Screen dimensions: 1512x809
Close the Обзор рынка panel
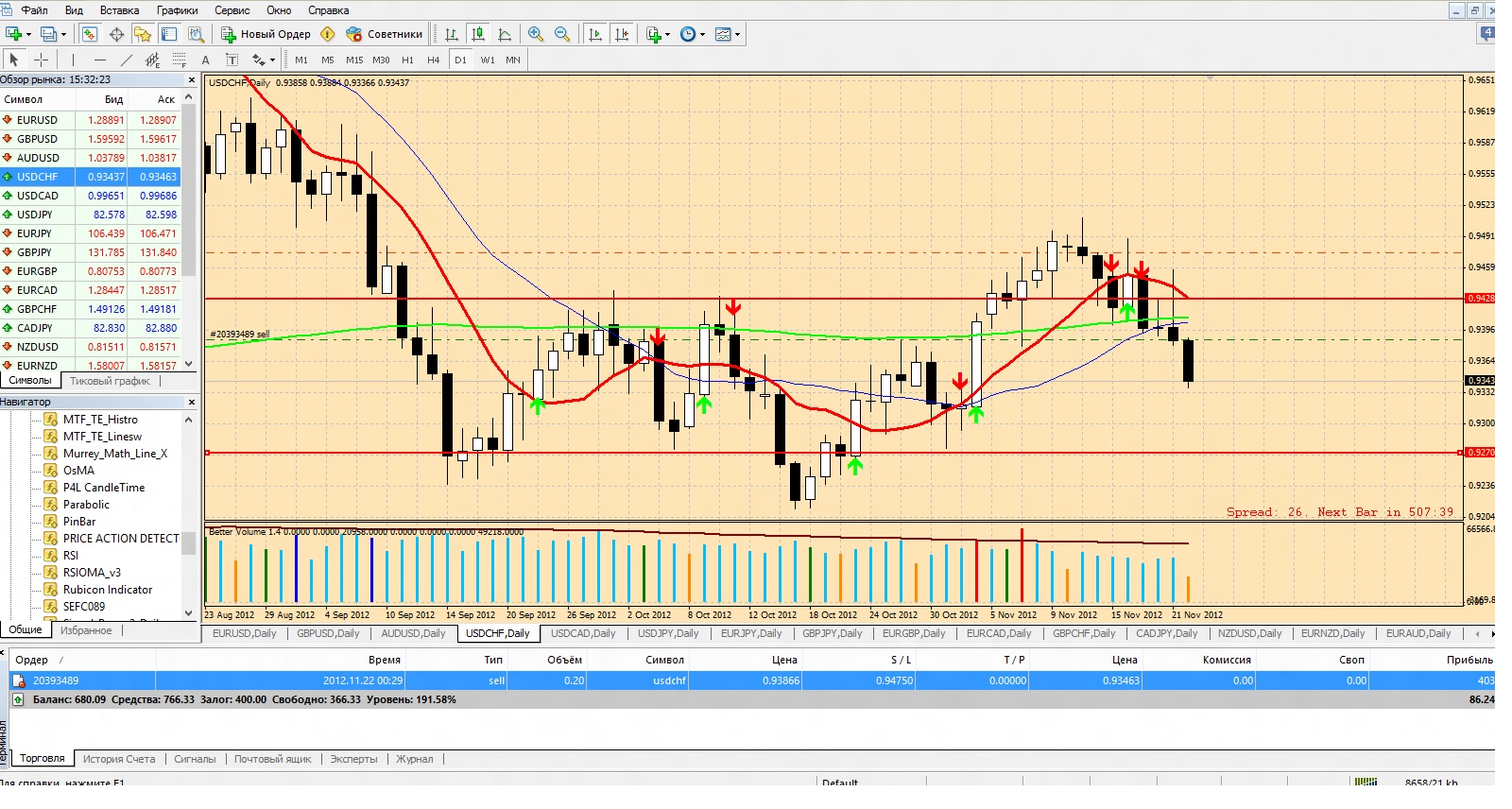tap(192, 80)
